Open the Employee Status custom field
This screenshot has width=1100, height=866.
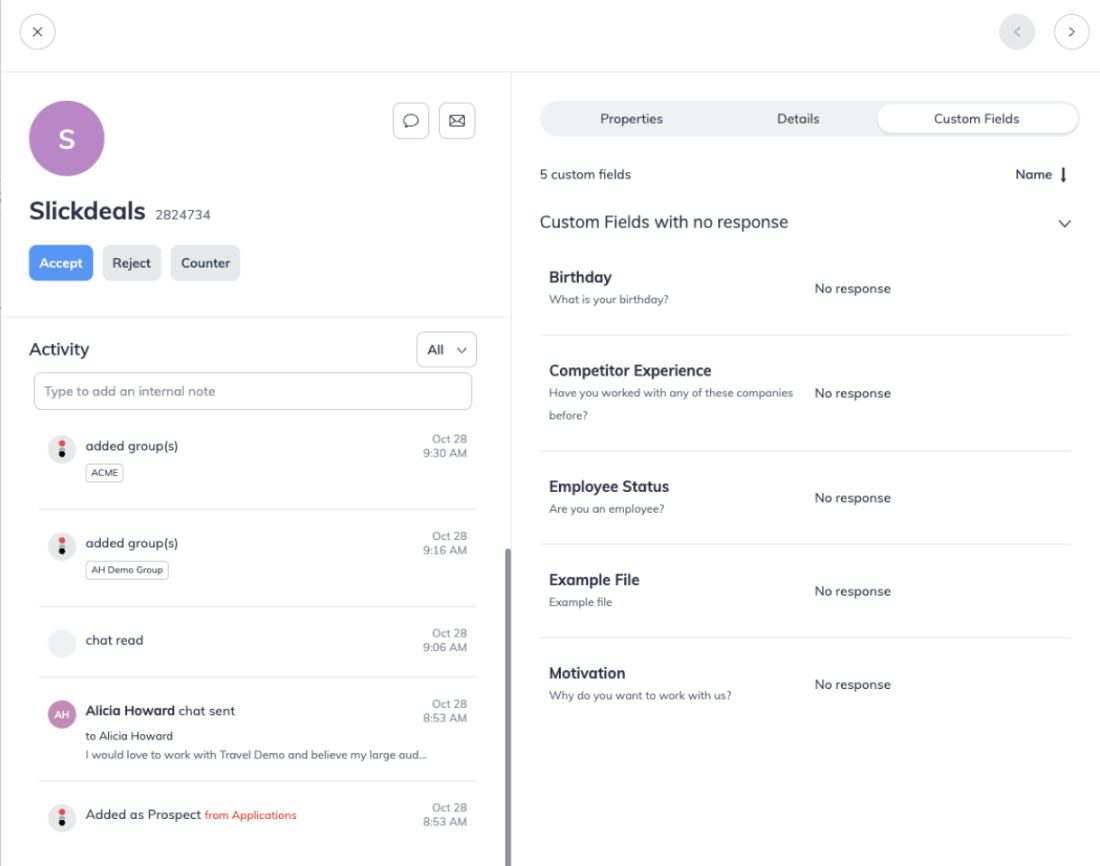point(805,498)
